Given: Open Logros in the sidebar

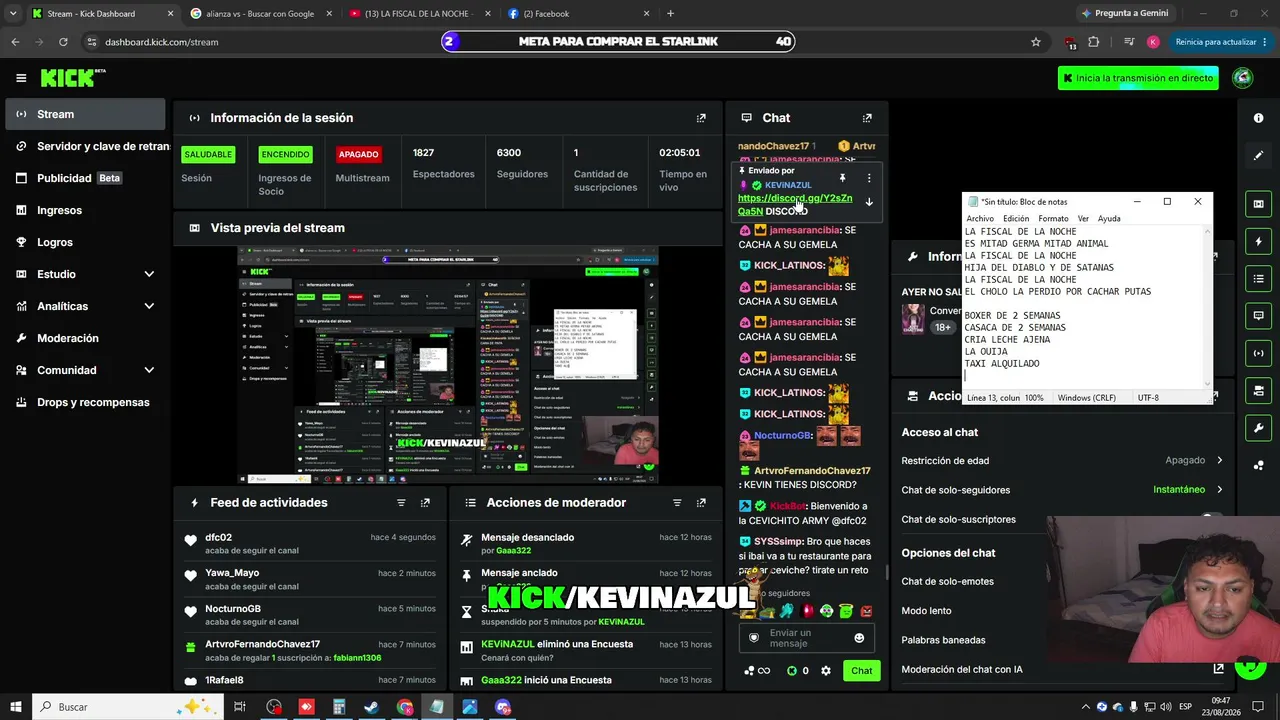Looking at the screenshot, I should pos(85,242).
